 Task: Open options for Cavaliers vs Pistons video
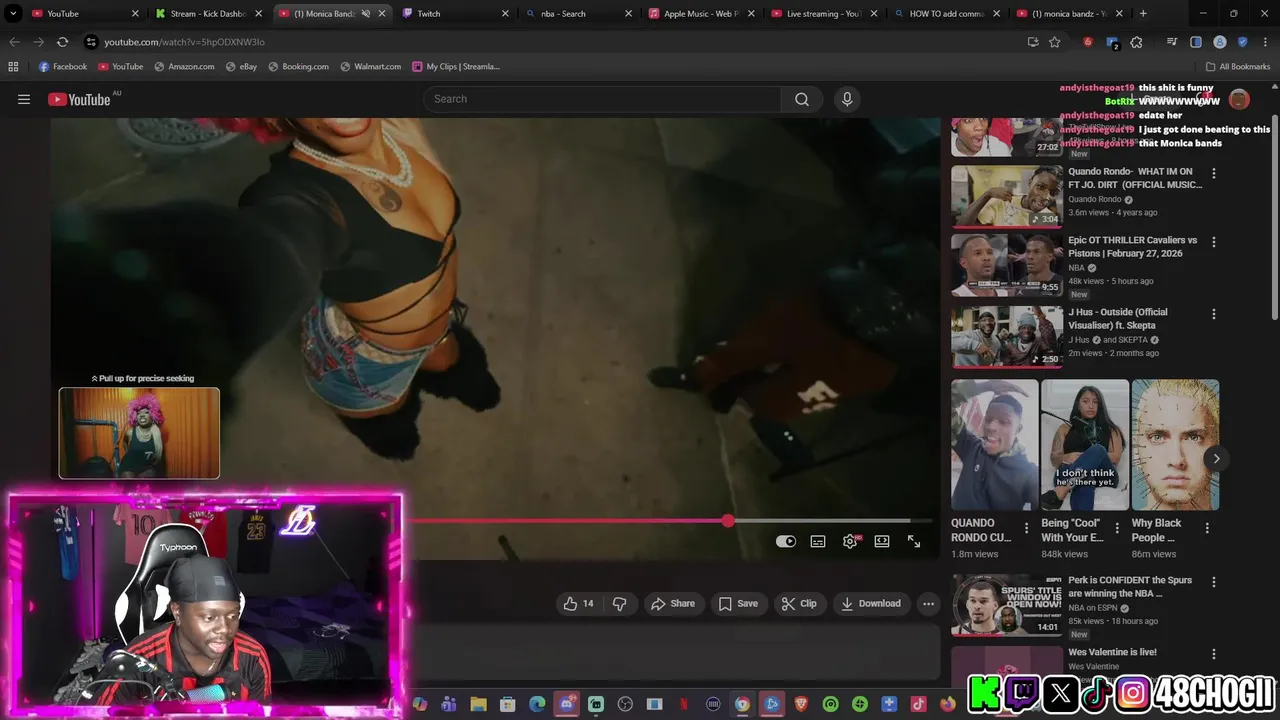click(1214, 242)
